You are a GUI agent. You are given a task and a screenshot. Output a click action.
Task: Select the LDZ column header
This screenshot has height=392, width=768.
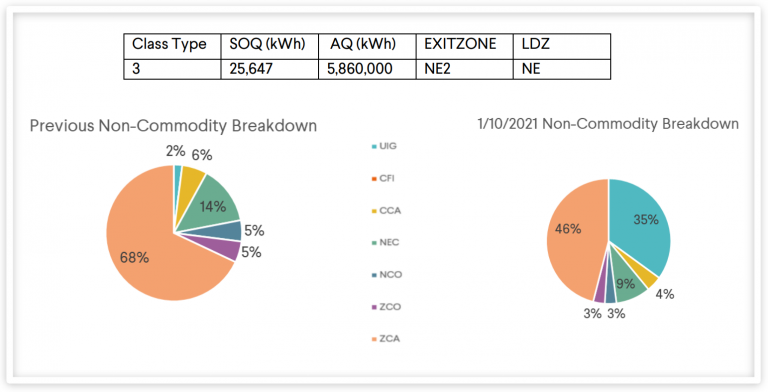(x=562, y=47)
